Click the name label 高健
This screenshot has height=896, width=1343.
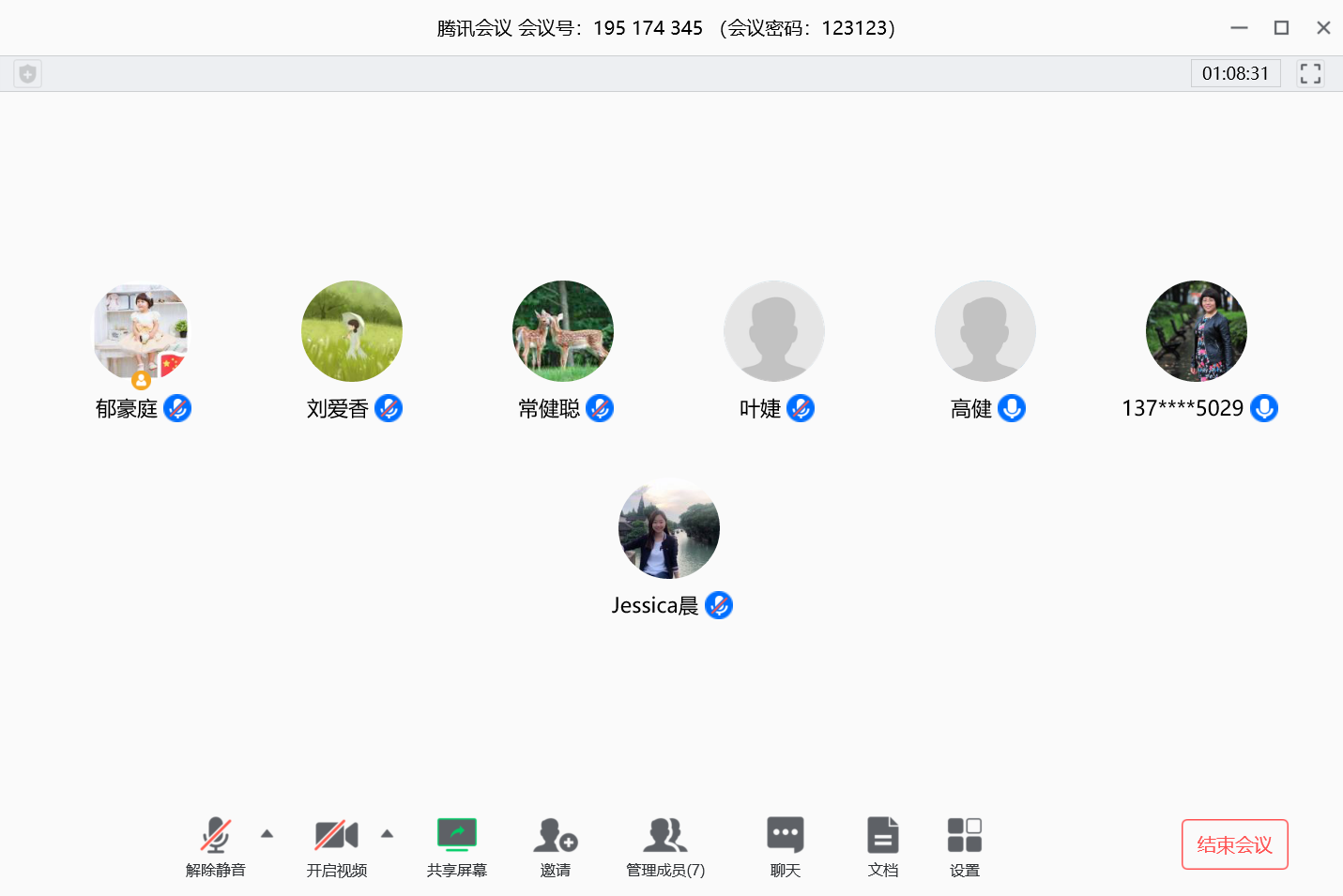click(x=971, y=409)
